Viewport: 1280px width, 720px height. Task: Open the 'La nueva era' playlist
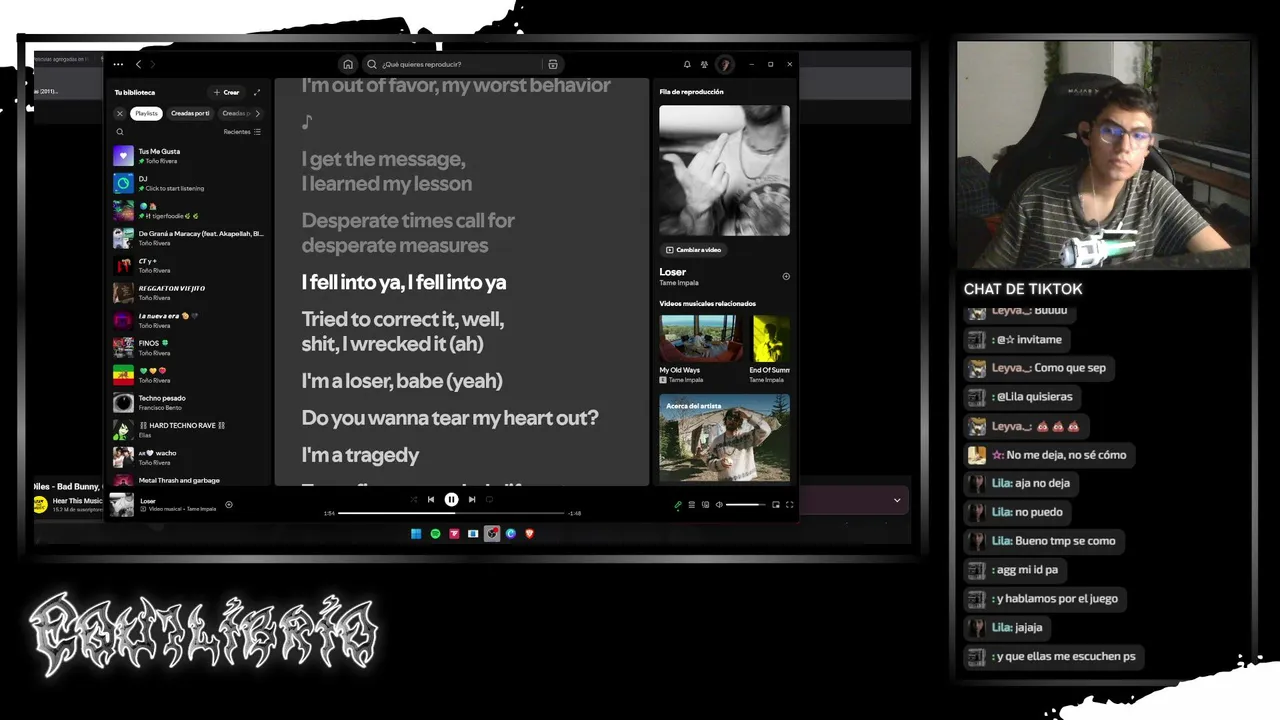188,321
